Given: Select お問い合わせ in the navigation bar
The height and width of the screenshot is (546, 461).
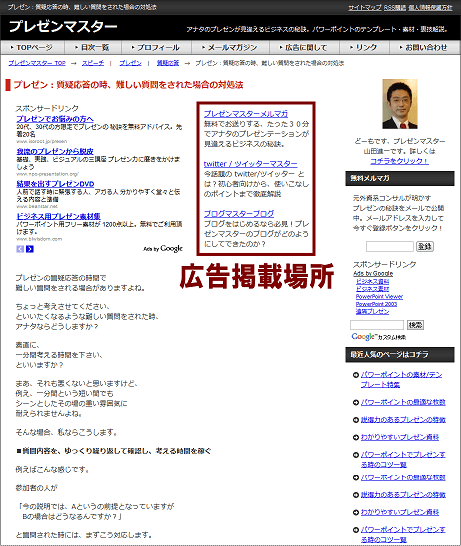Looking at the screenshot, I should [x=424, y=47].
